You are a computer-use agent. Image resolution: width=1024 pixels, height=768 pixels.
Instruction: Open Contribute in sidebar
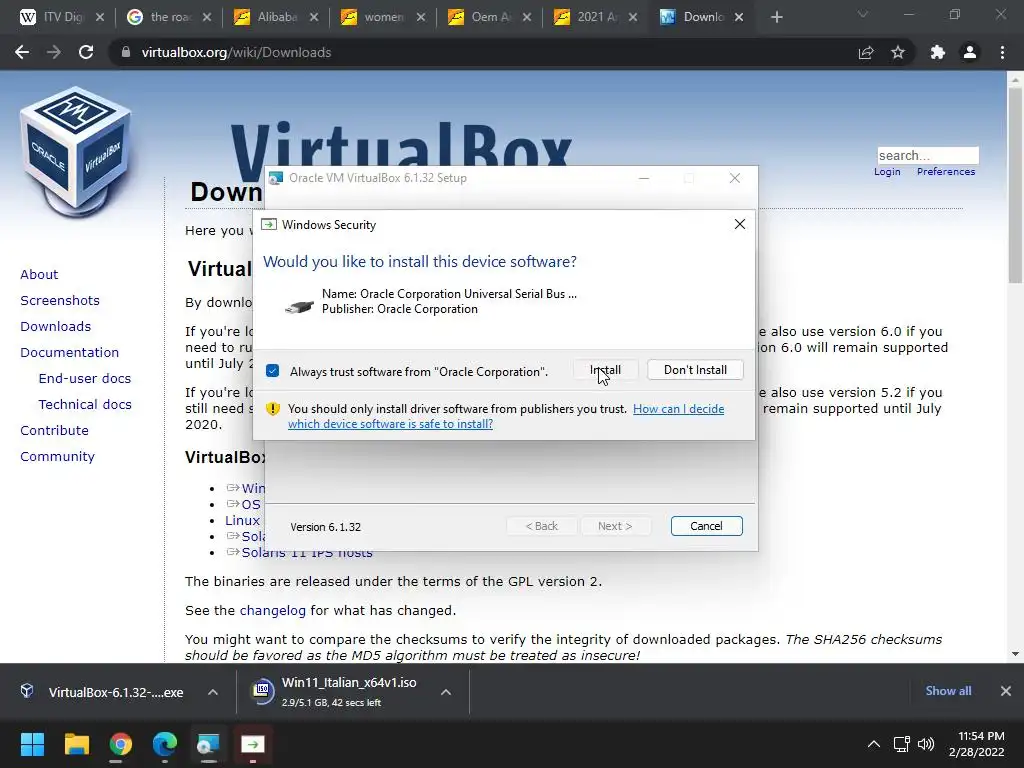(54, 430)
